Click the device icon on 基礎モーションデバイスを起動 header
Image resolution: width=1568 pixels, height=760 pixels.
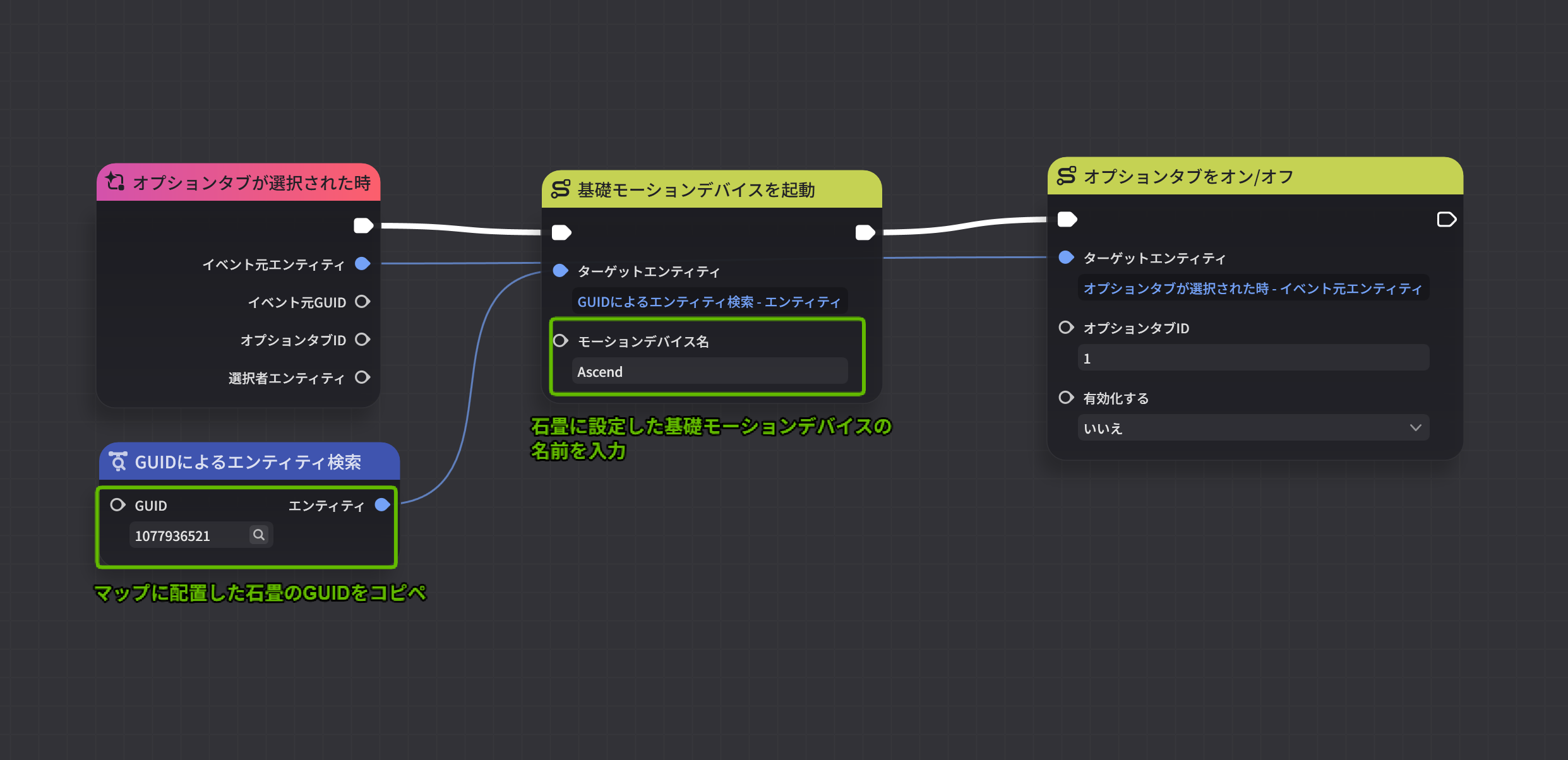pos(561,189)
